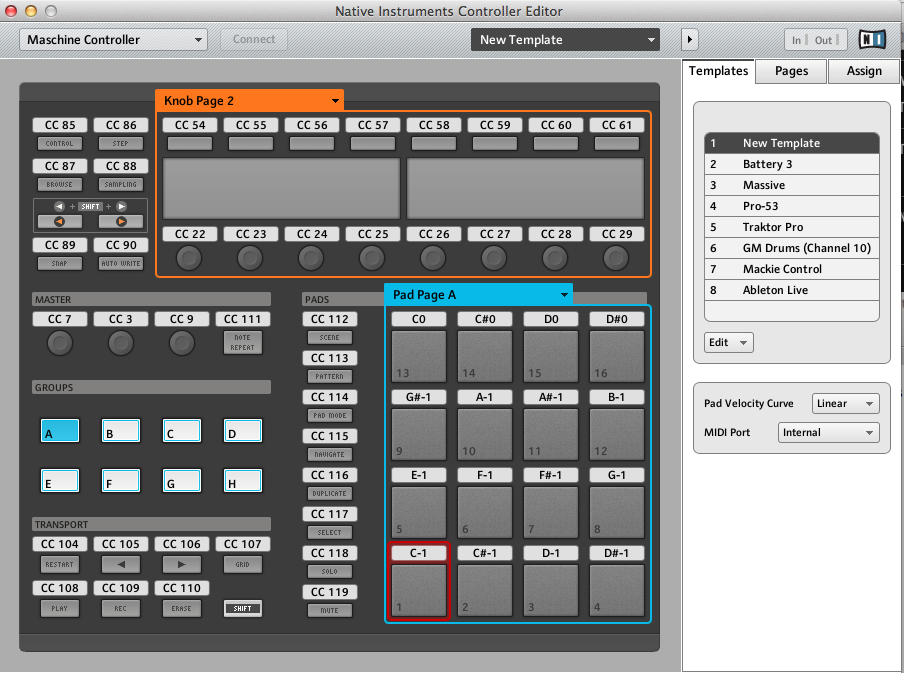Viewport: 904px width, 673px height.
Task: Toggle the SHIFT button in the transport section
Action: [x=243, y=608]
